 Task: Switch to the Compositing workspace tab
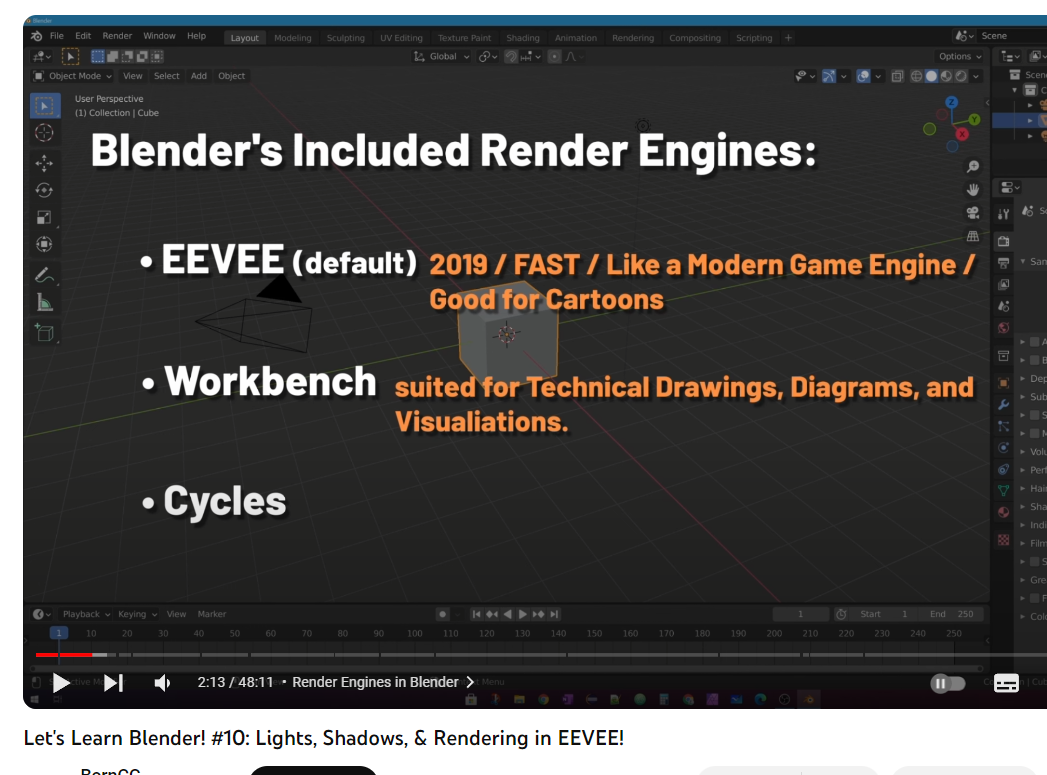coord(695,38)
